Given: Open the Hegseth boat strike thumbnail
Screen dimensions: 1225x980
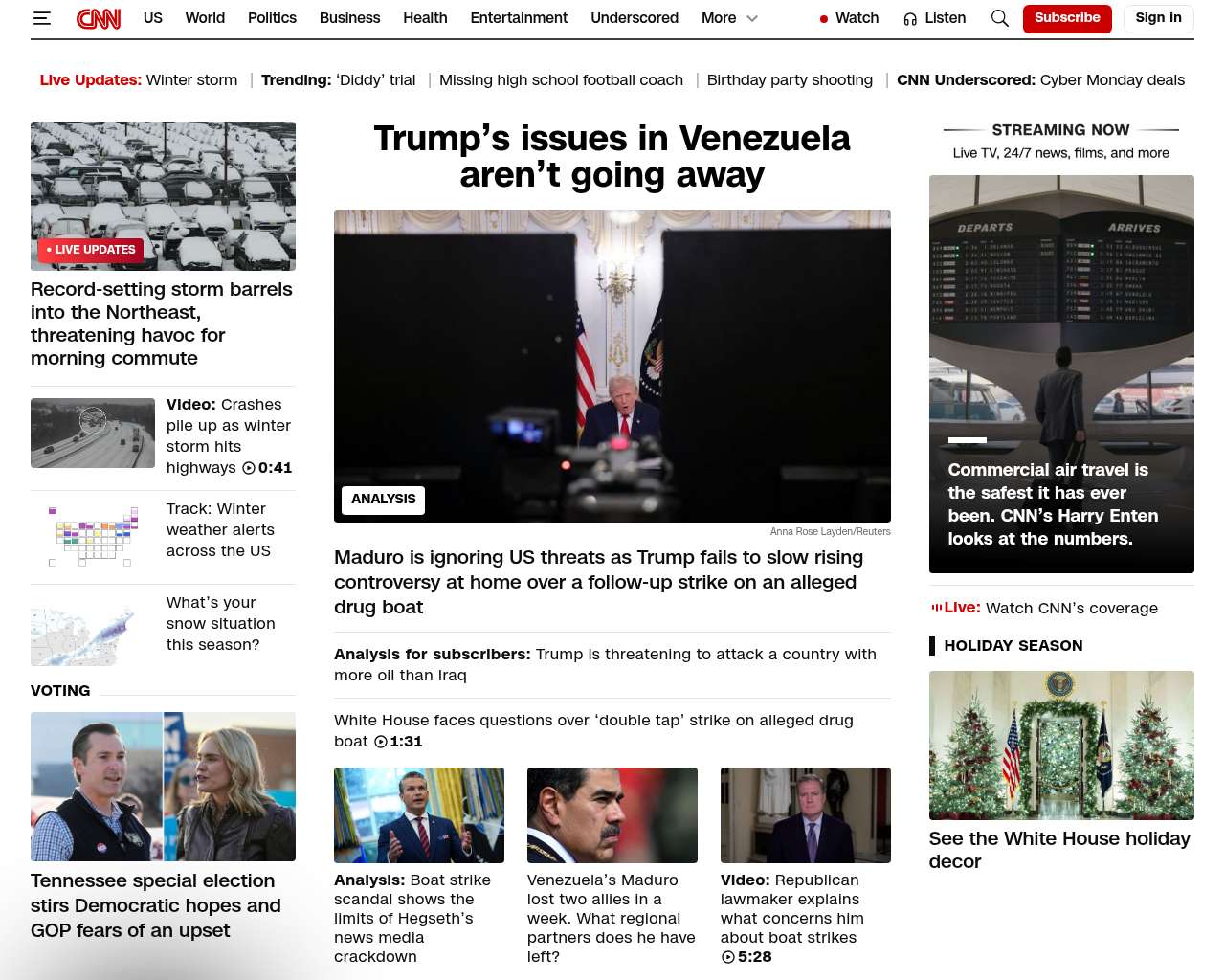Looking at the screenshot, I should [419, 815].
